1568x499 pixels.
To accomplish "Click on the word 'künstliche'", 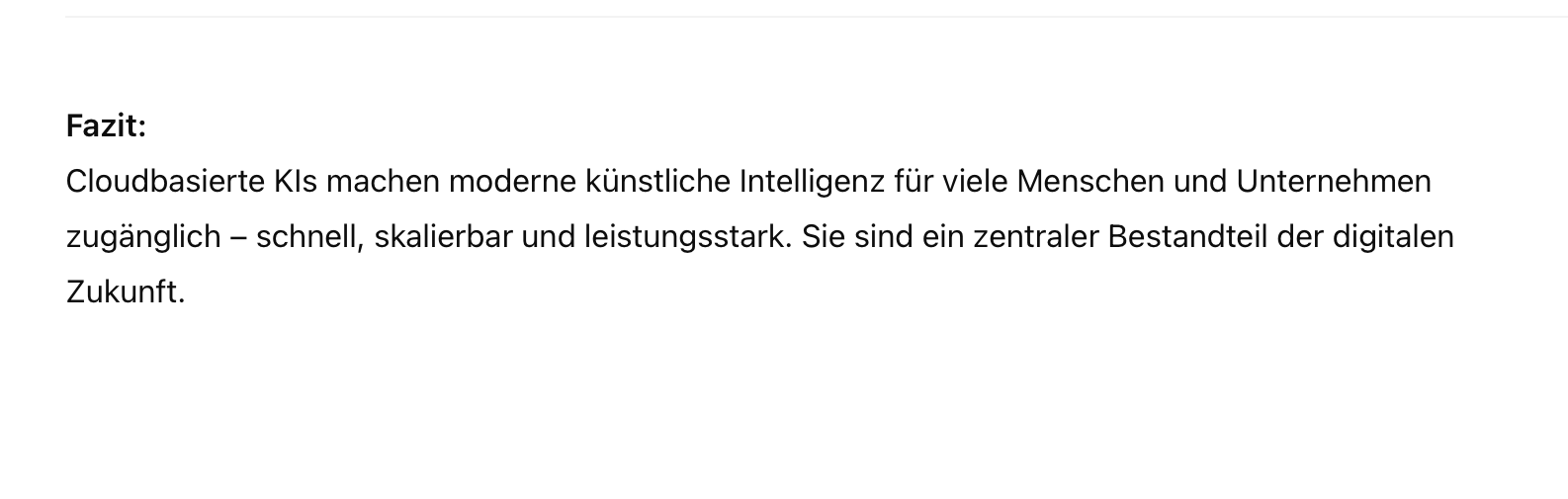I will point(658,182).
